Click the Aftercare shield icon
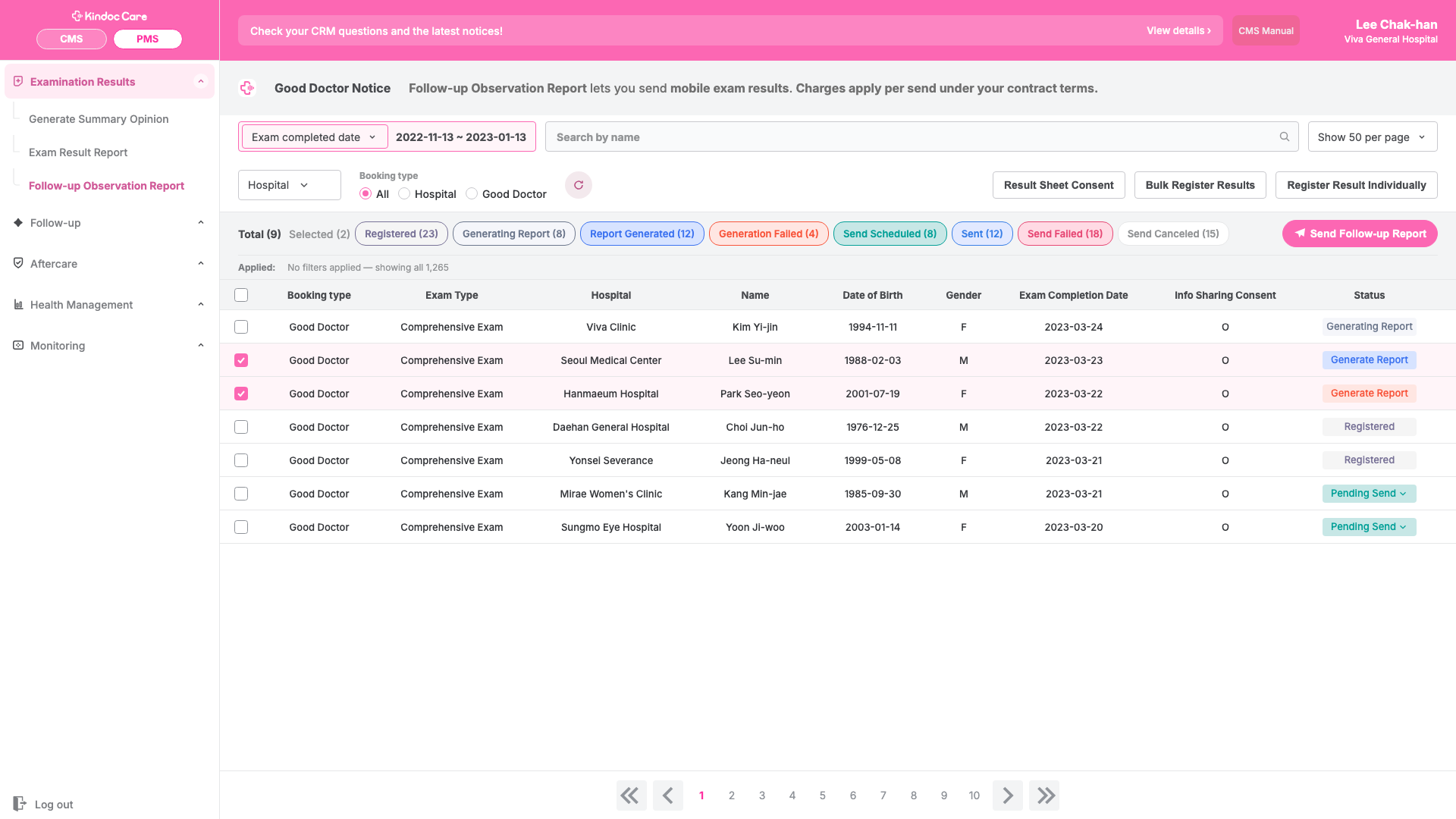Screen dimensions: 1456x819 [x=18, y=263]
